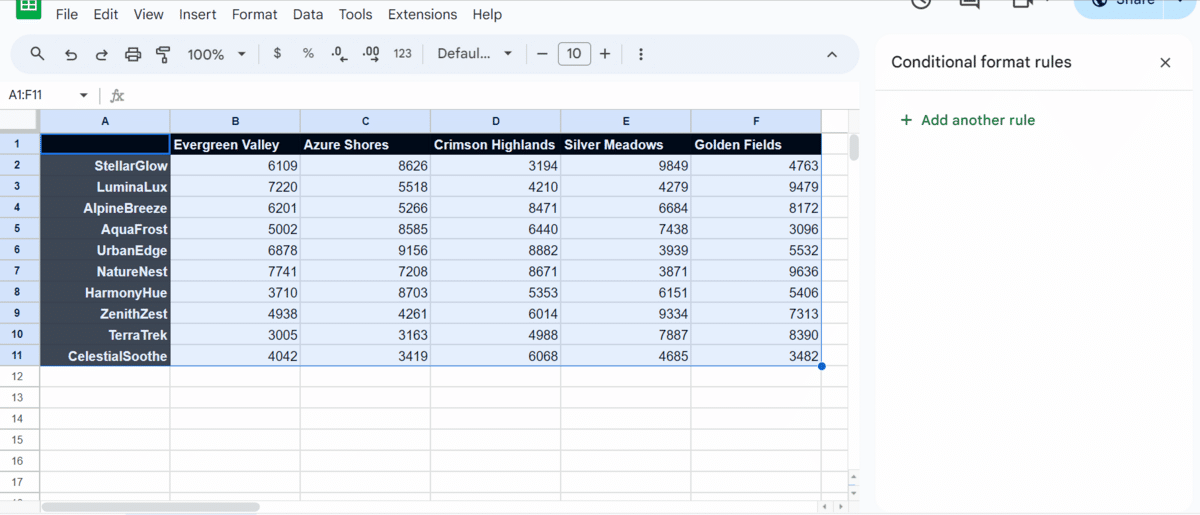Select column A header
The image size is (1200, 515).
click(105, 121)
